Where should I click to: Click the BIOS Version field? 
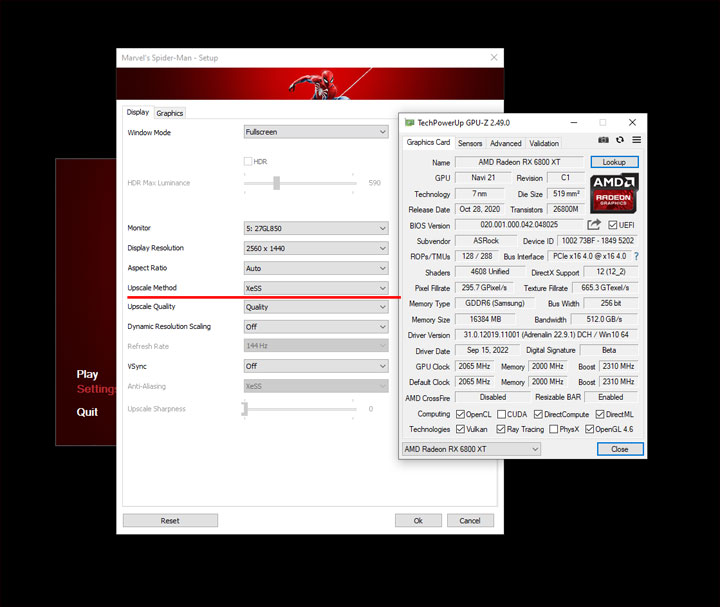coord(519,225)
